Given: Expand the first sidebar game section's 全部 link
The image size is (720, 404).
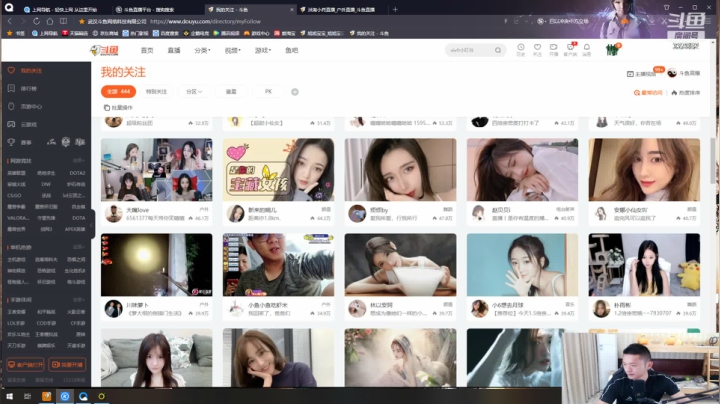Looking at the screenshot, I should pos(79,160).
